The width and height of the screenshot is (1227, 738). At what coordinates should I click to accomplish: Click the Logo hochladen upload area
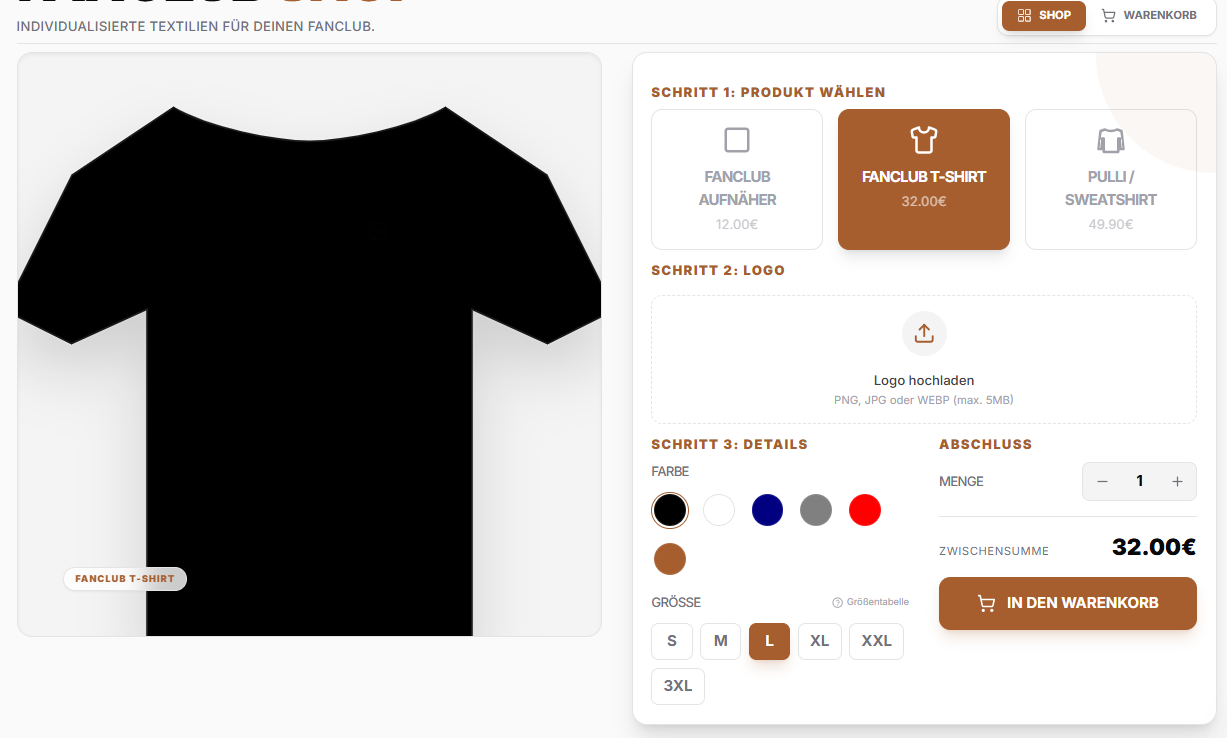[x=924, y=360]
